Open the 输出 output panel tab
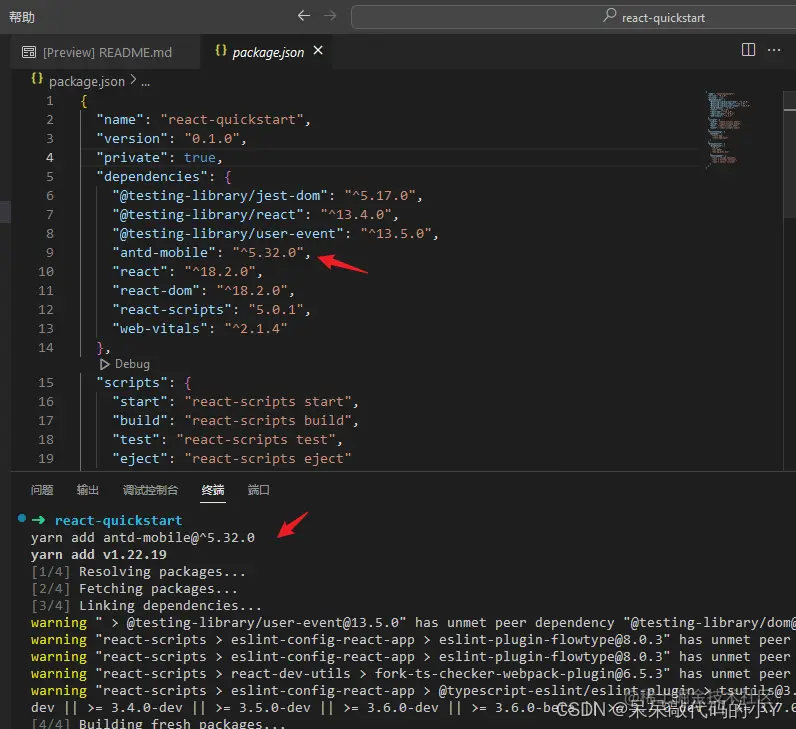The height and width of the screenshot is (729, 796). (87, 490)
